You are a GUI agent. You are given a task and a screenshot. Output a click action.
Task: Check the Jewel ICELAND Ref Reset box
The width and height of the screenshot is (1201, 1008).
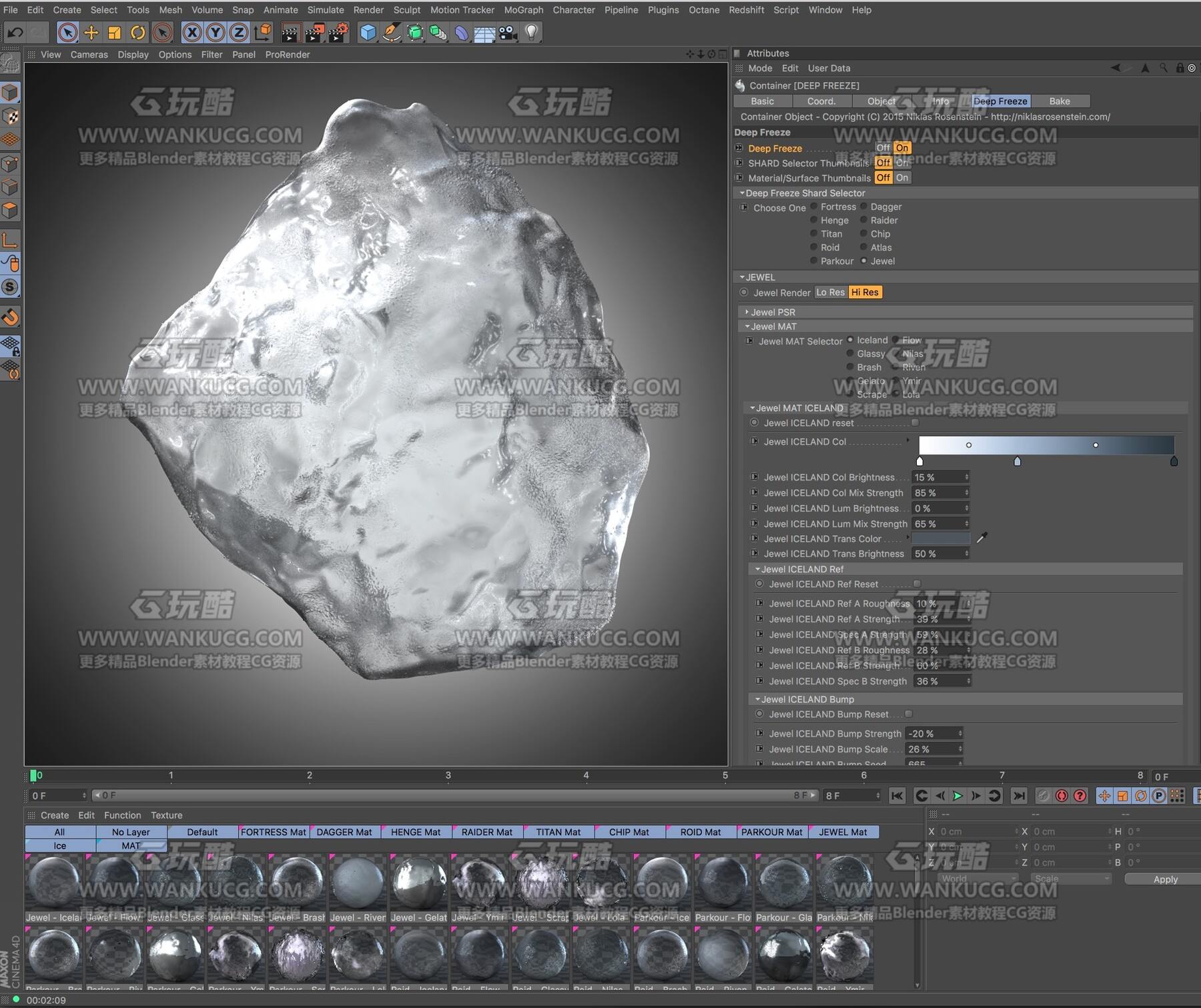(x=917, y=584)
